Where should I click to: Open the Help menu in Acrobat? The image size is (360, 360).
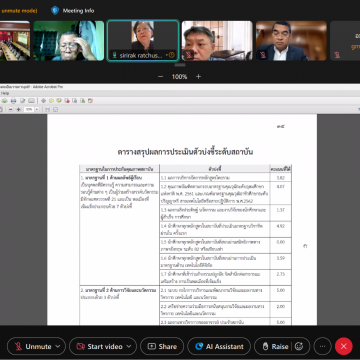click(x=5, y=94)
